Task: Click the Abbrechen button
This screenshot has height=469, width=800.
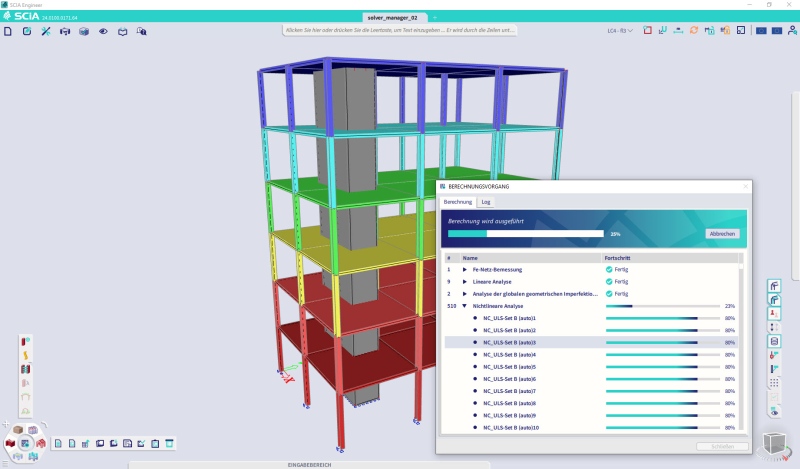Action: [722, 234]
